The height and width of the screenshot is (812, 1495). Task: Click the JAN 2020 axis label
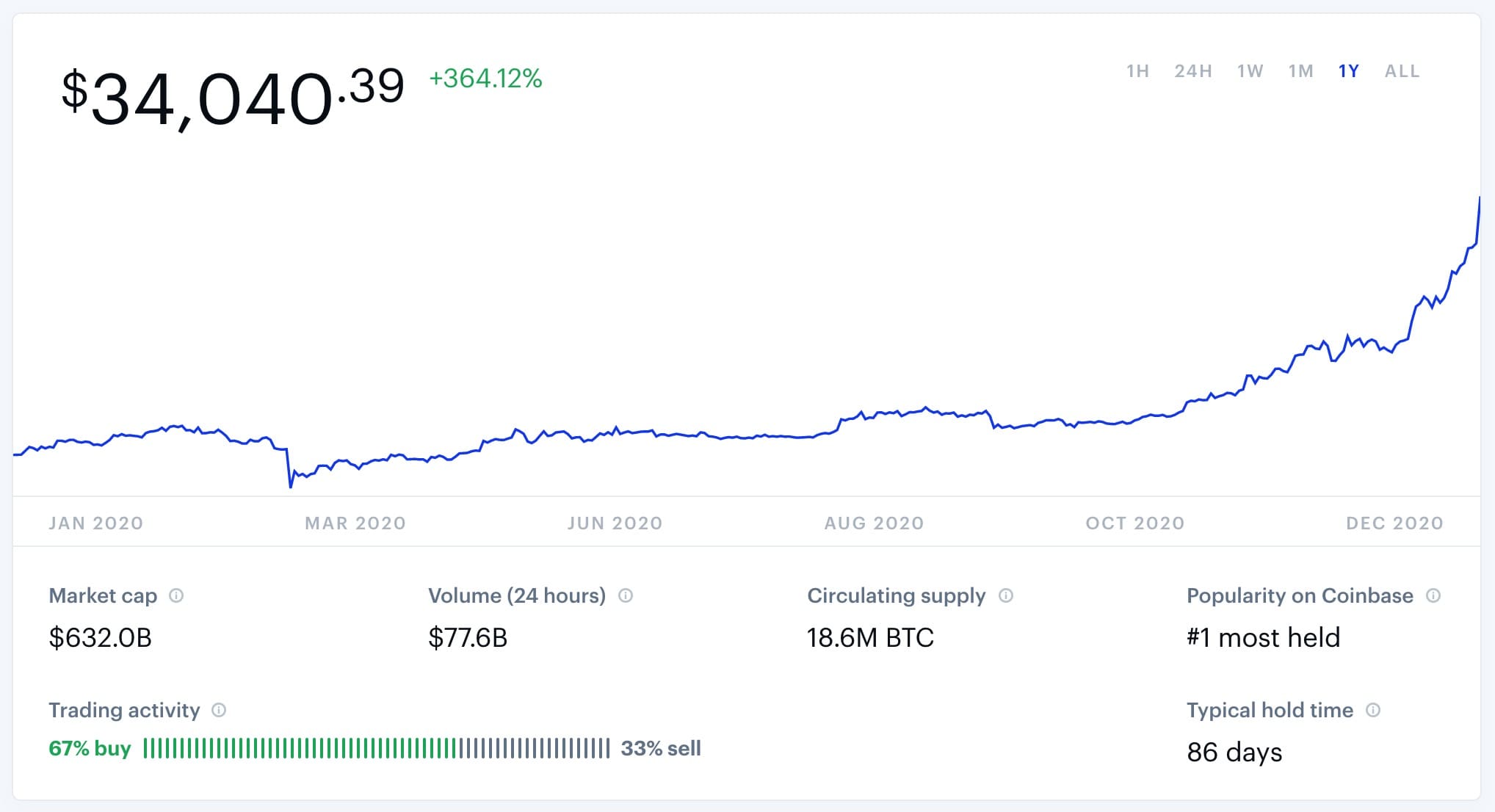[x=96, y=523]
